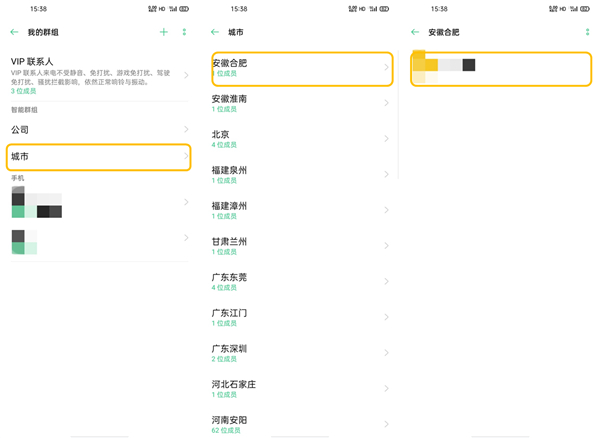The width and height of the screenshot is (600, 438).
Task: Tap the chevron beside VIP 联系人
Action: tap(186, 75)
